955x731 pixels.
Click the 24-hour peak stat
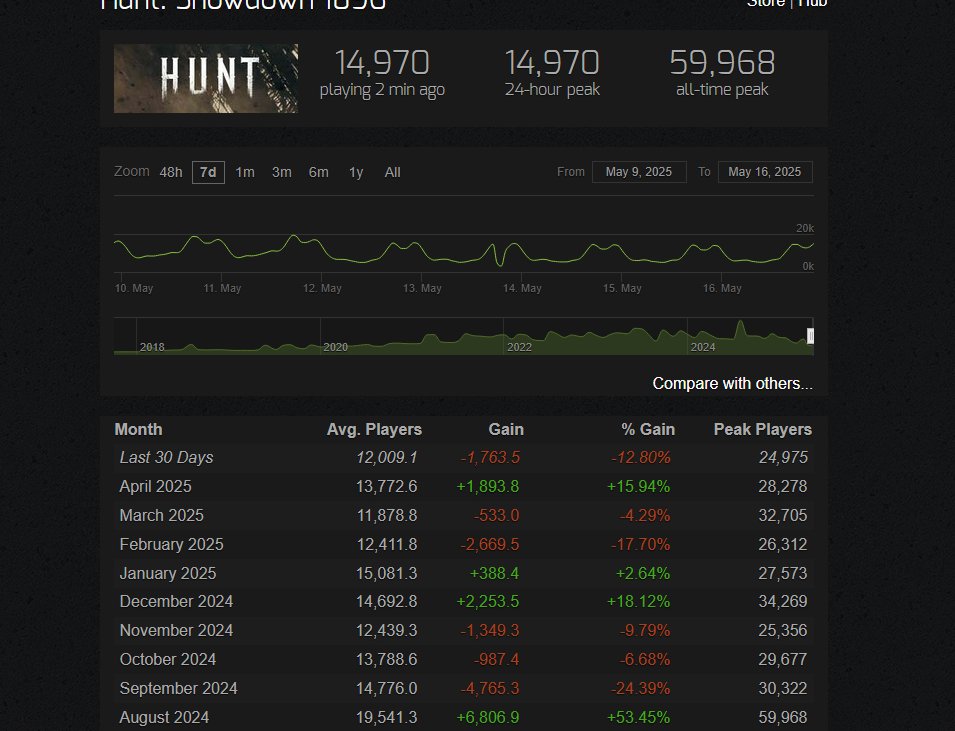[552, 73]
